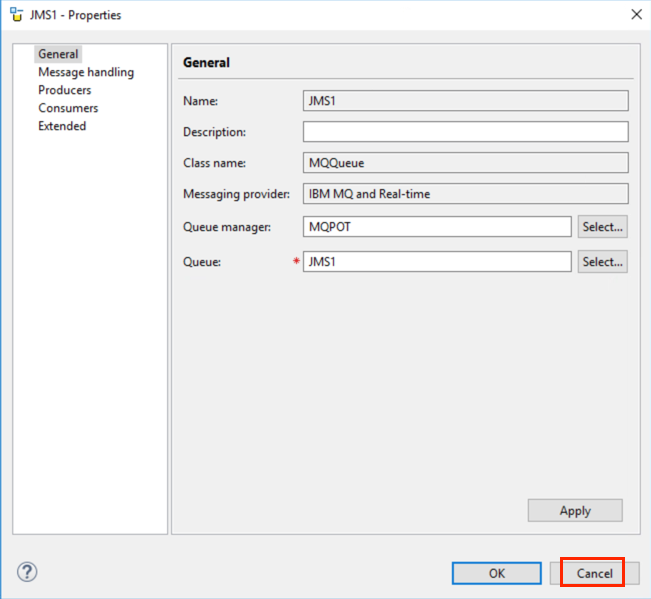This screenshot has height=599, width=651.
Task: Click the Queue label
Action: [202, 262]
